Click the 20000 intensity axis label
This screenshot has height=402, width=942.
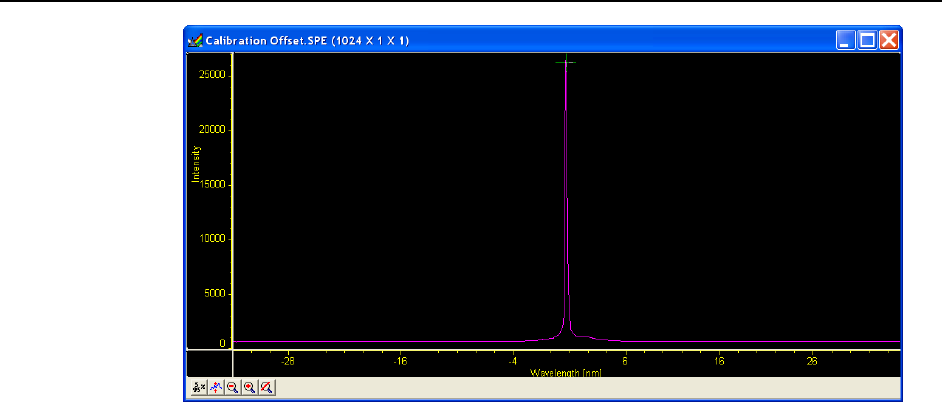pos(214,130)
